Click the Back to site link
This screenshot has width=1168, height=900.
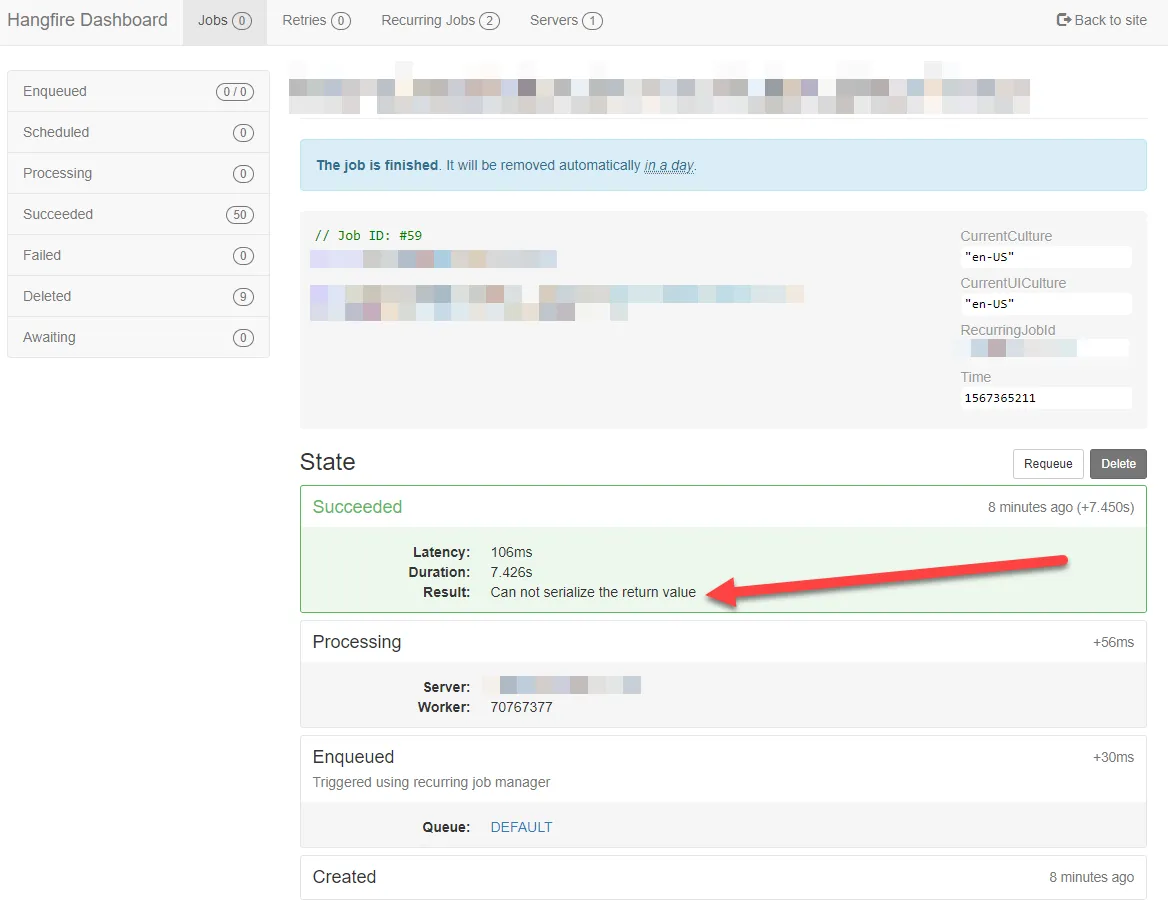click(1102, 20)
